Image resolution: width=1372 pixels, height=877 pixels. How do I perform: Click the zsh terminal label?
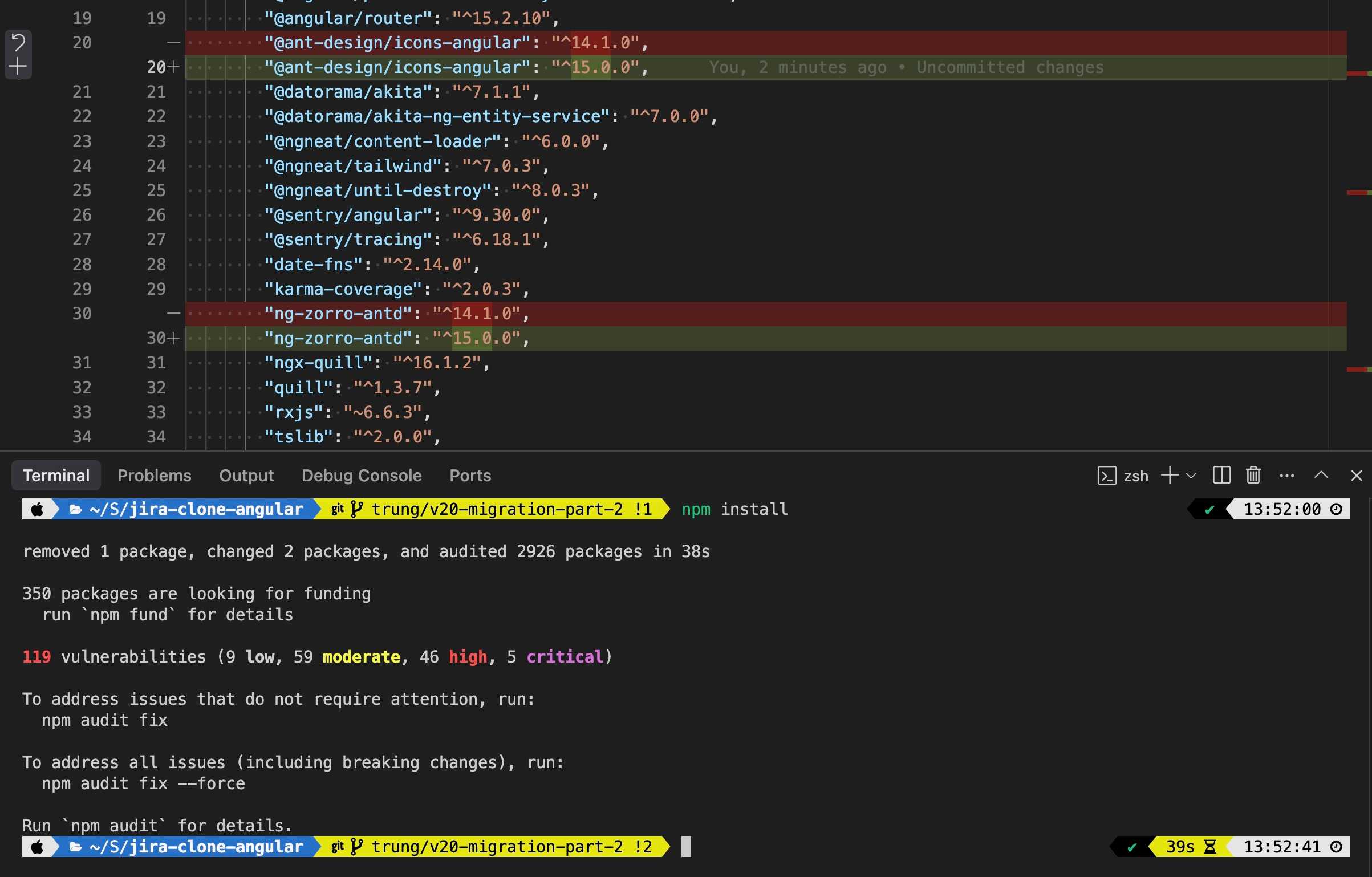pos(1135,476)
